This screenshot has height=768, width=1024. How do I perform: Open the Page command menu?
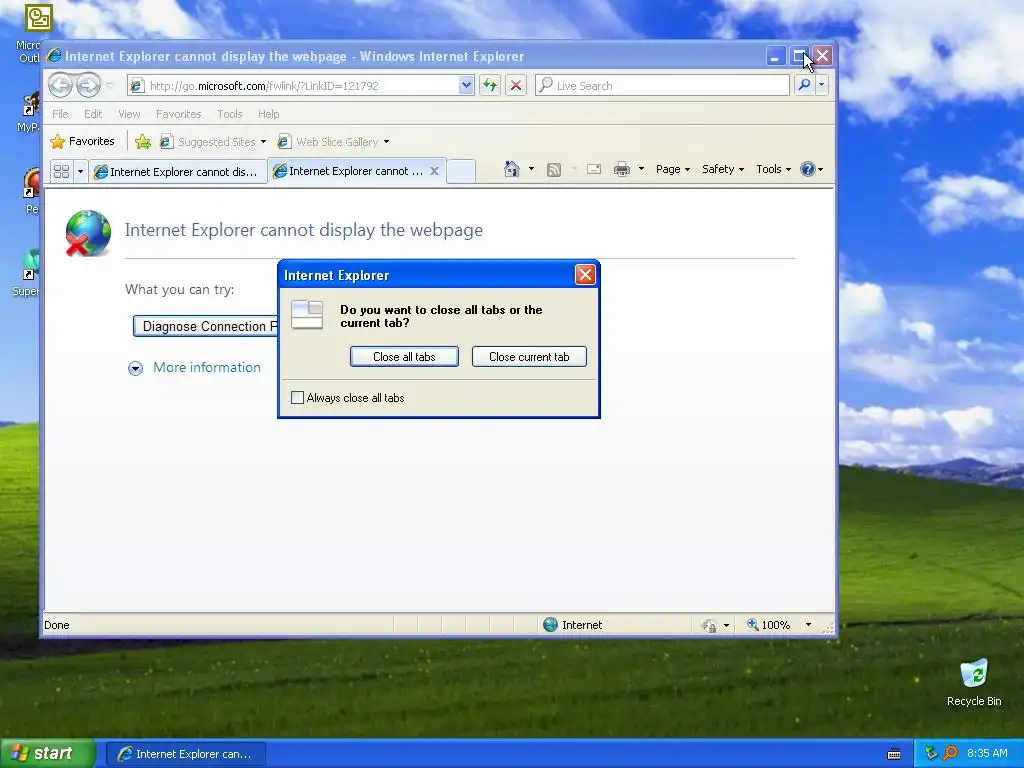coord(673,169)
